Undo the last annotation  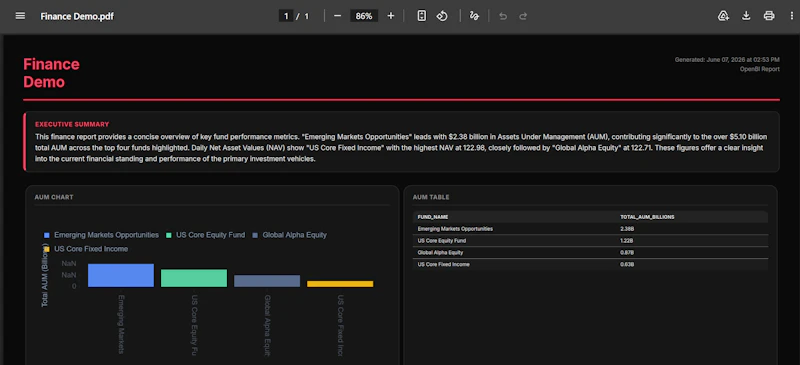click(x=503, y=16)
